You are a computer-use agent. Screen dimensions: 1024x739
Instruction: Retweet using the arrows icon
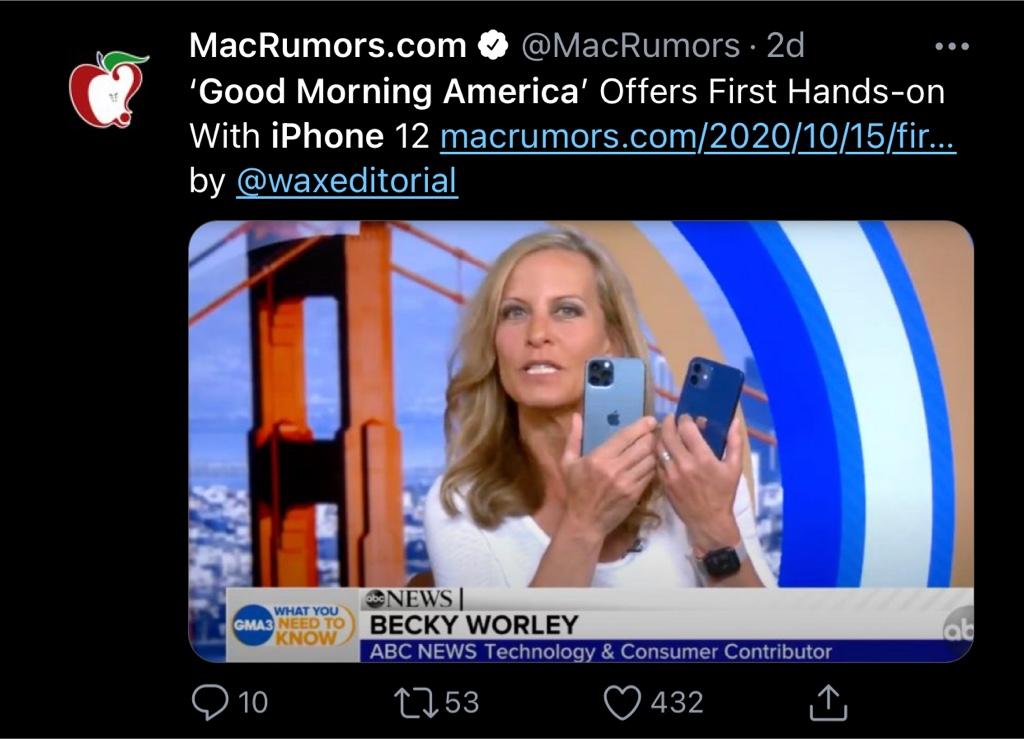pos(417,702)
